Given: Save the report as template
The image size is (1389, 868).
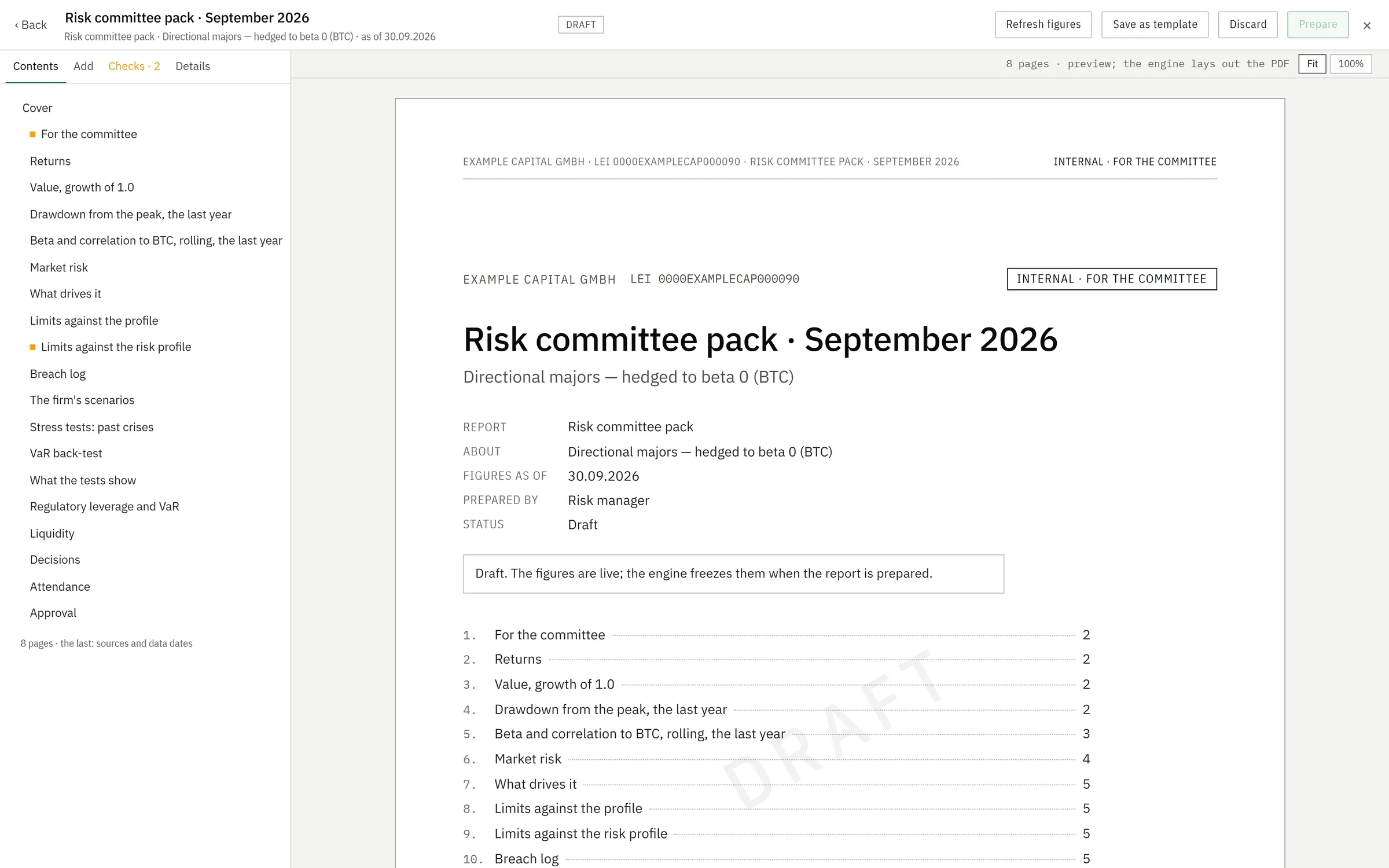Looking at the screenshot, I should (1155, 24).
